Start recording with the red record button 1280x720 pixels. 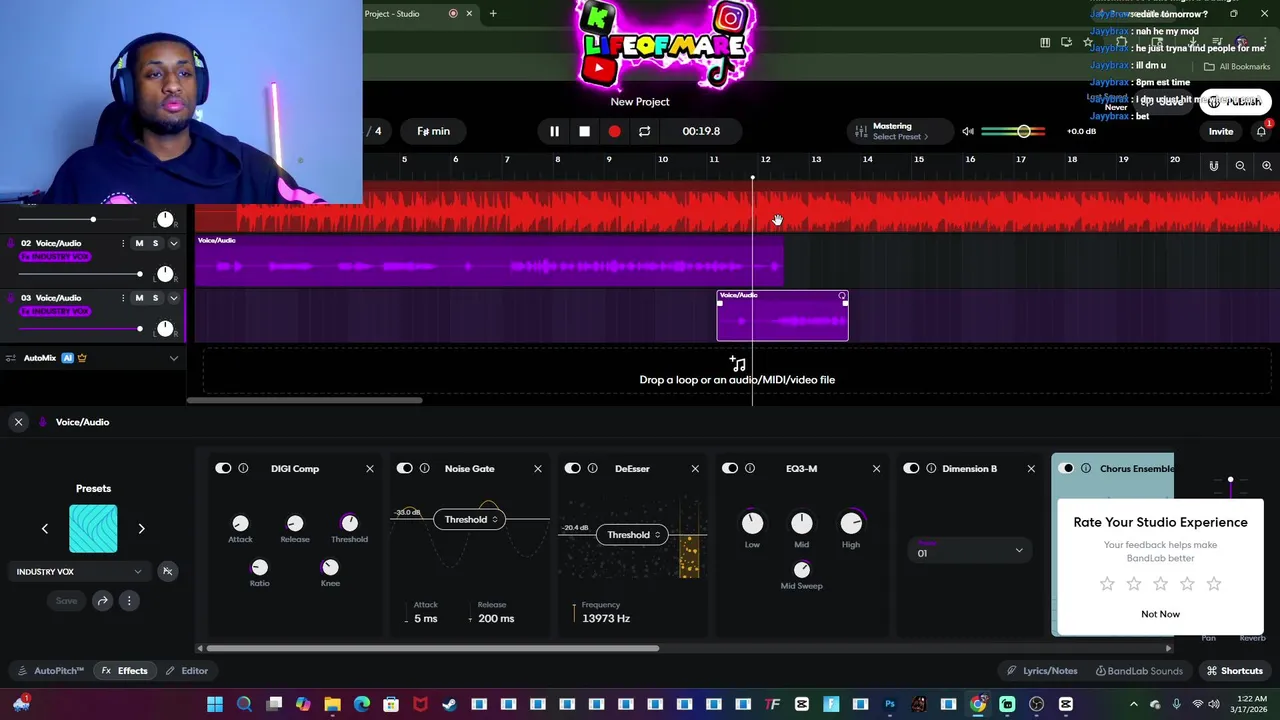[x=614, y=131]
